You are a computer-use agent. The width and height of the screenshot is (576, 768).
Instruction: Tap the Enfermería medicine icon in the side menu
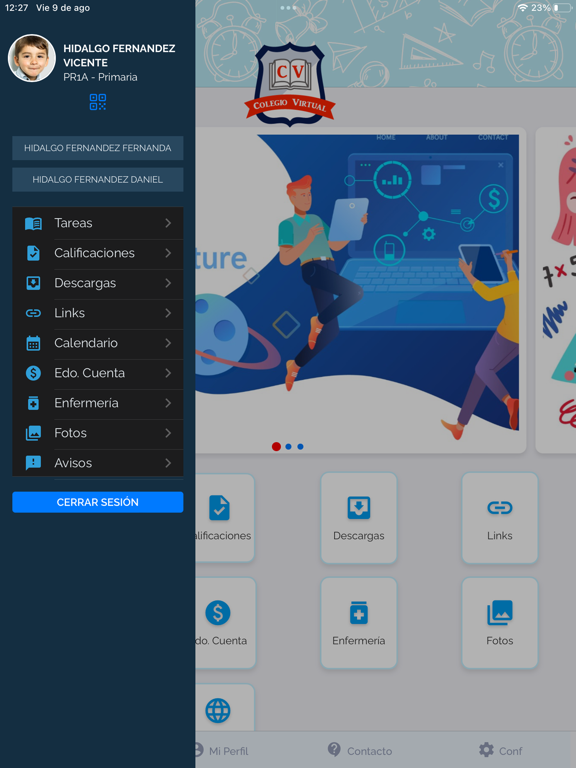pyautogui.click(x=33, y=403)
